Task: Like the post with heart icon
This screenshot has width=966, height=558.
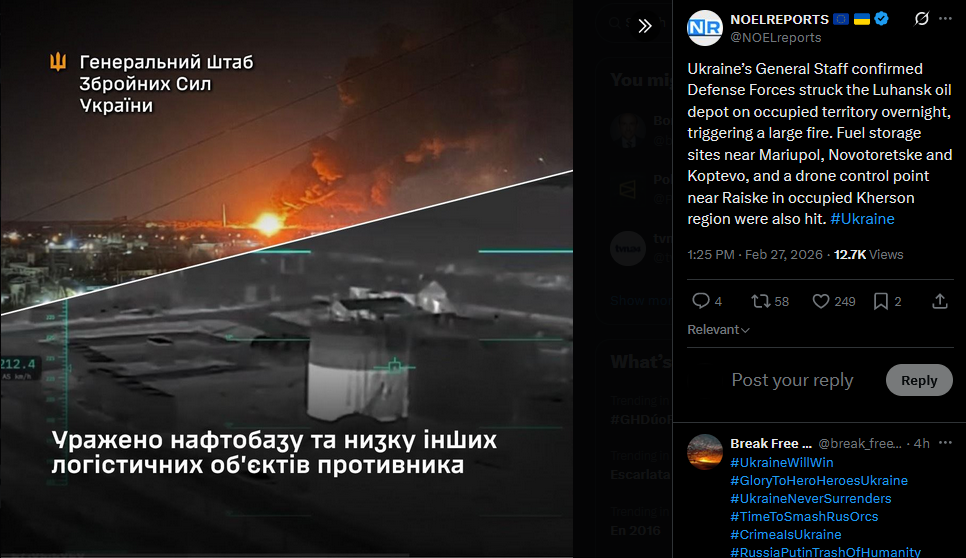Action: point(821,301)
